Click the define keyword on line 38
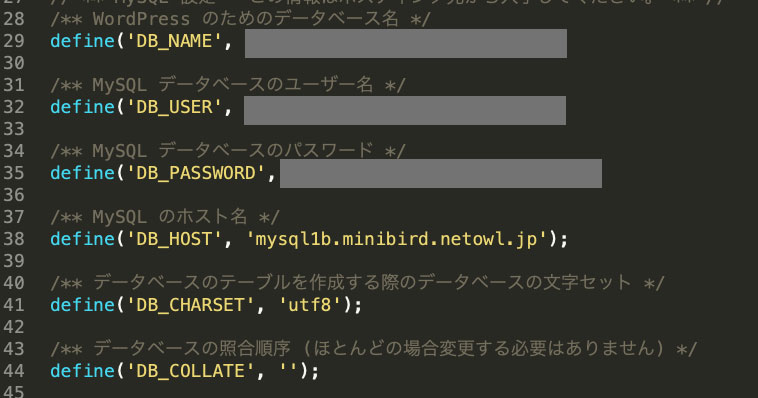This screenshot has height=398, width=758. point(82,239)
